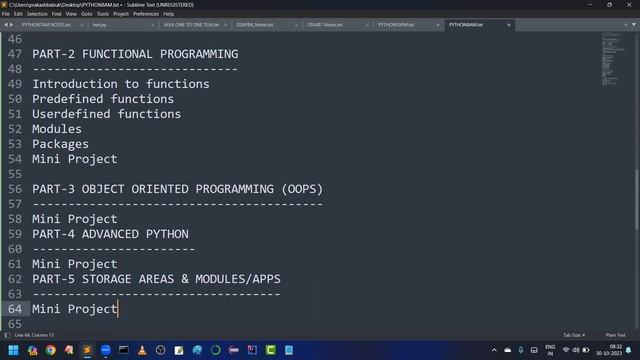Close the PYTHON7AM NOTES.txt tab
The width and height of the screenshot is (640, 360).
click(82, 25)
